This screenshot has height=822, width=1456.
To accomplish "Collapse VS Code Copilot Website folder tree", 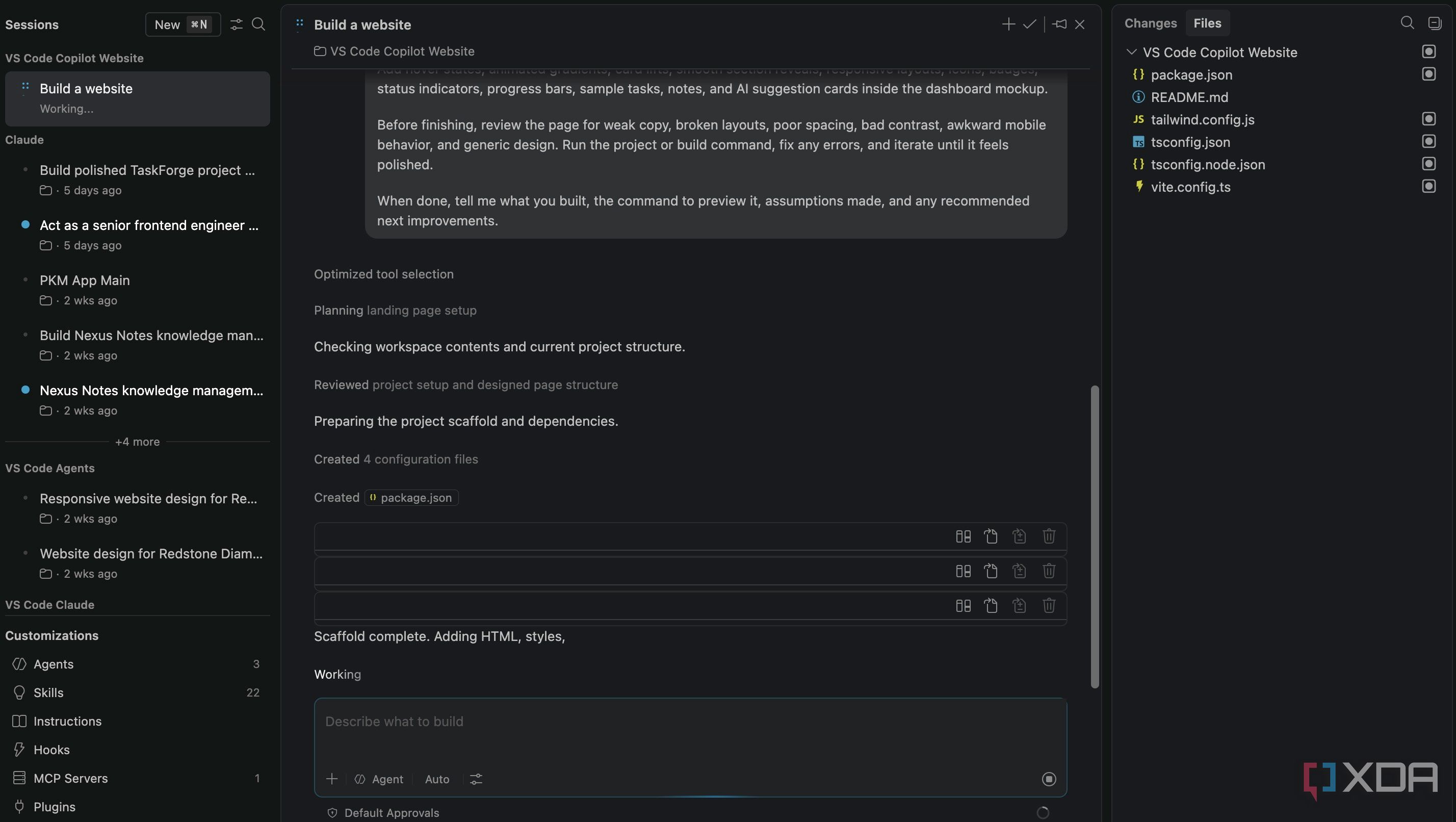I will 1131,52.
